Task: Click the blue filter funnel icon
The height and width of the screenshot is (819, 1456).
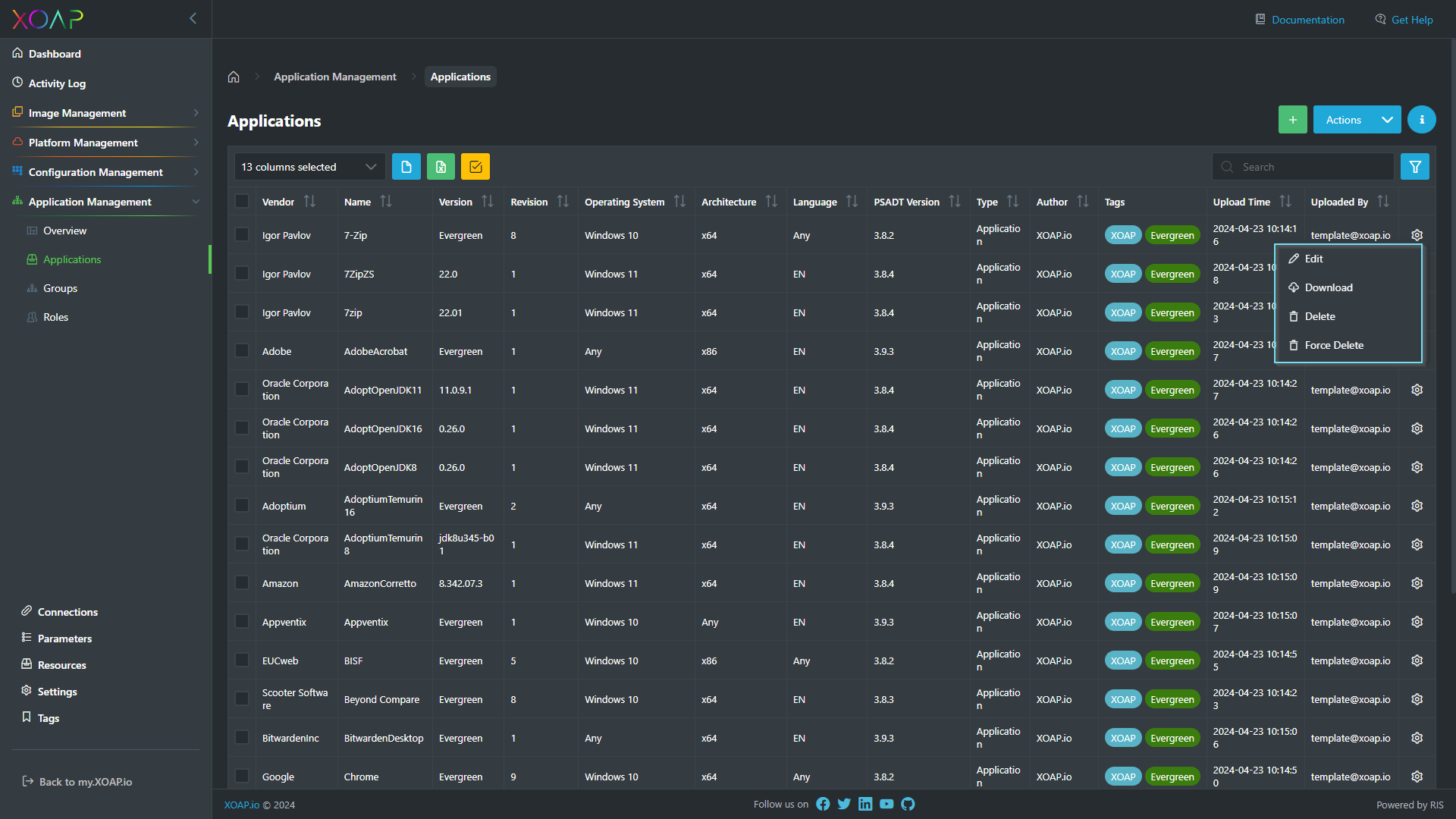Action: pos(1415,167)
